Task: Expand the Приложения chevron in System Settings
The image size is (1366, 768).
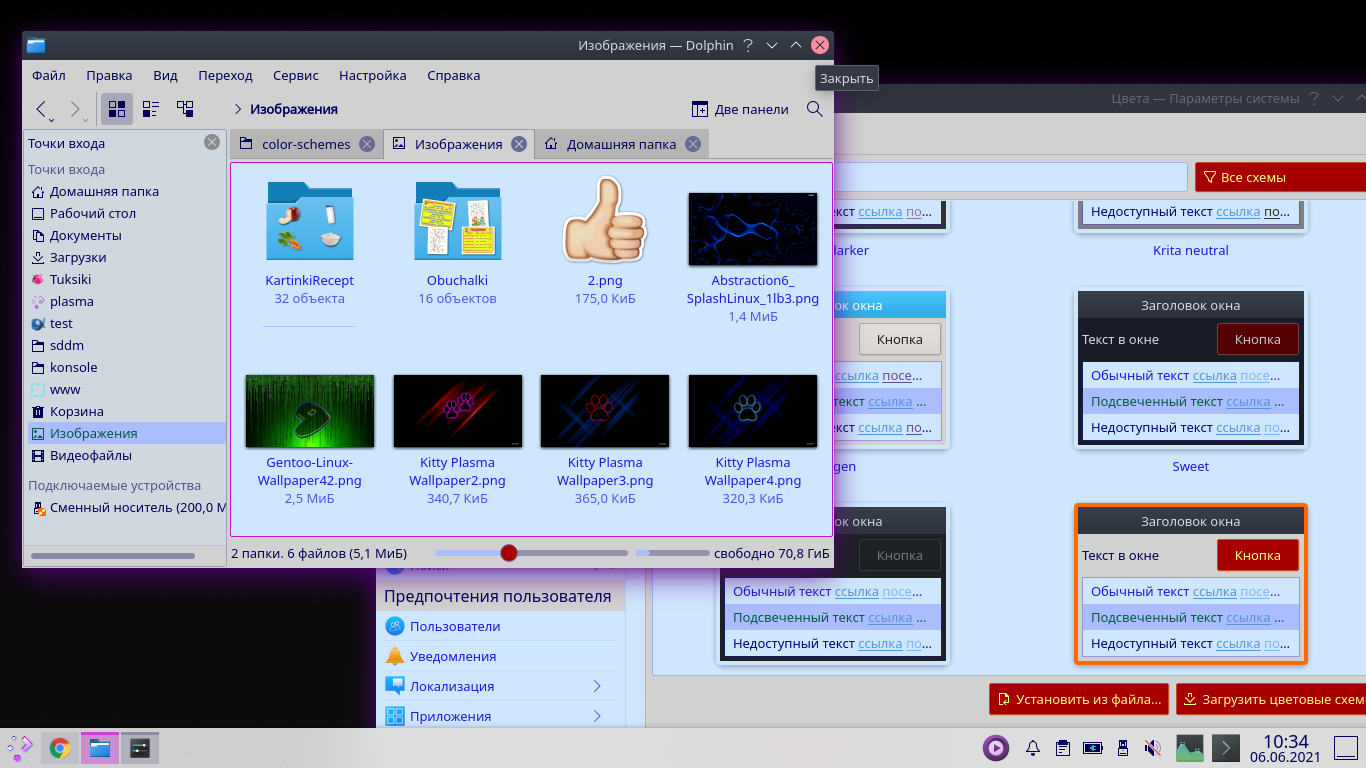Action: coord(597,716)
